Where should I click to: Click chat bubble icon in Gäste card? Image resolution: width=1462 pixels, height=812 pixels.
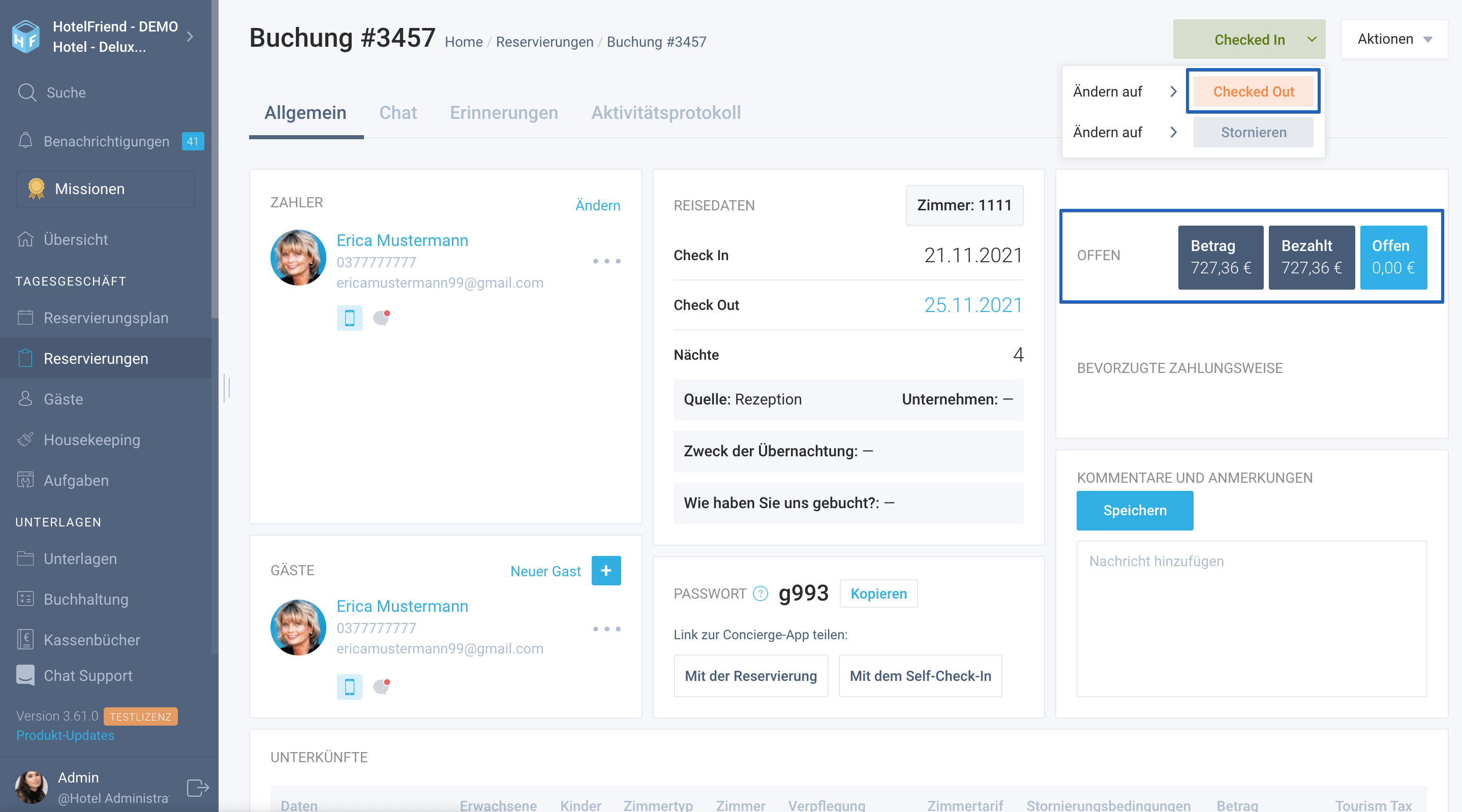[381, 686]
